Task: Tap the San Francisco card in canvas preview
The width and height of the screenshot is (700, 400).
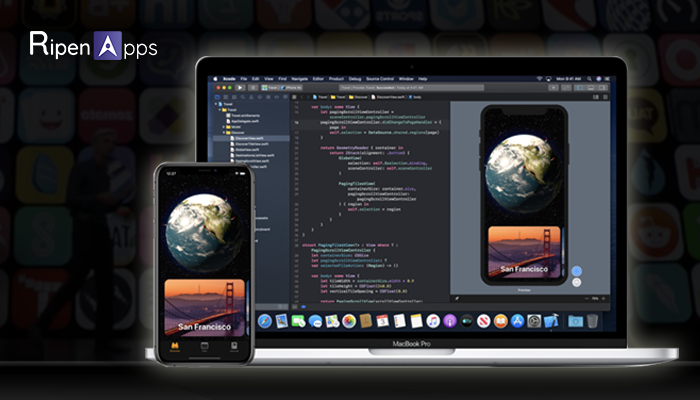Action: click(x=524, y=252)
